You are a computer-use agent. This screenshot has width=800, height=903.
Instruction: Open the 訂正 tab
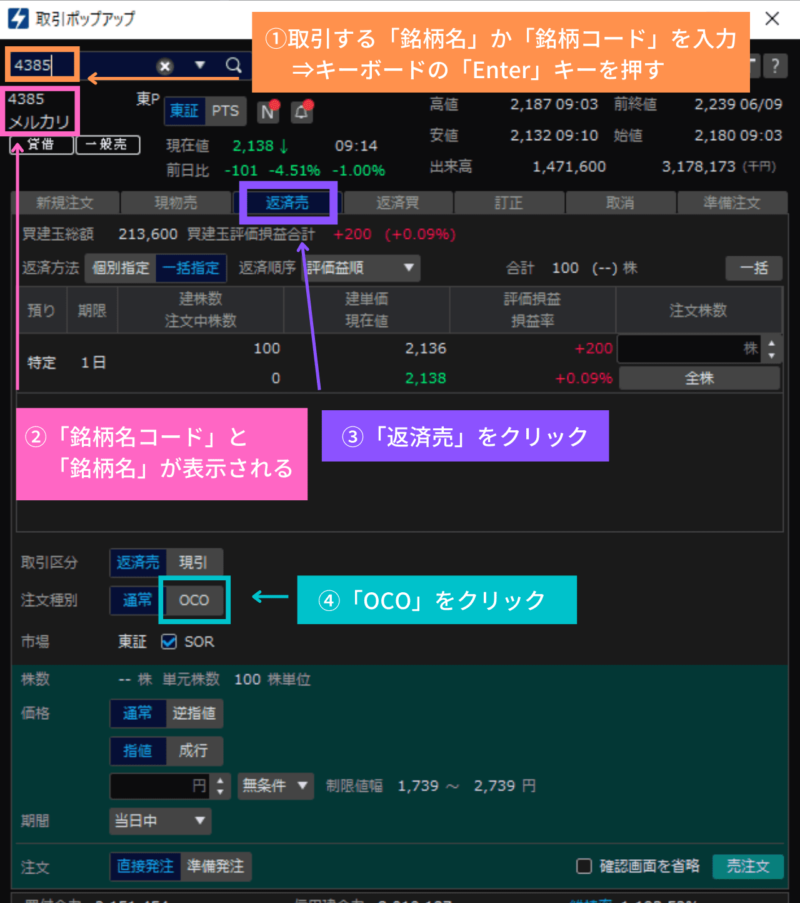click(509, 202)
